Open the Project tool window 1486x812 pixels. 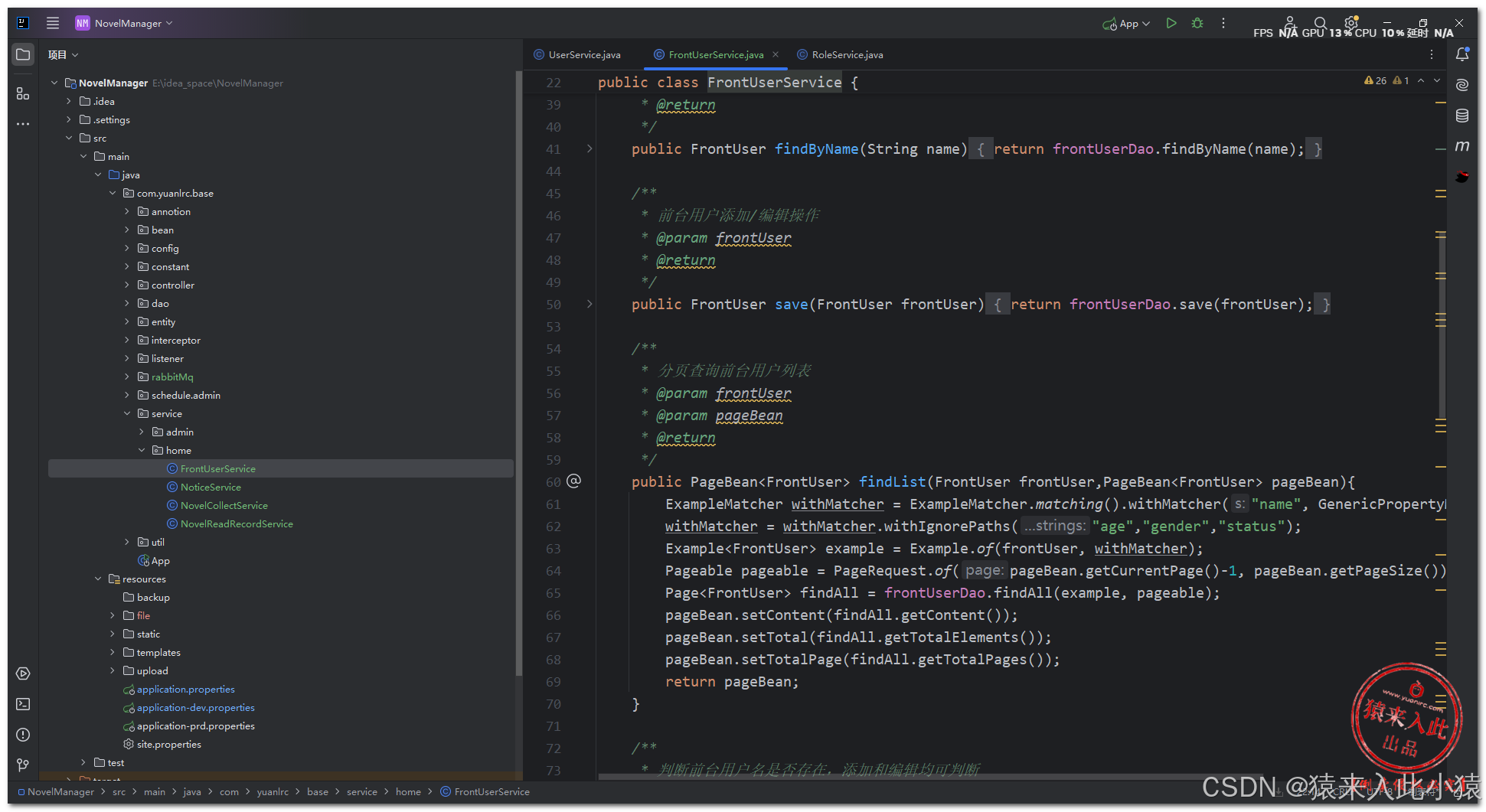pos(23,54)
